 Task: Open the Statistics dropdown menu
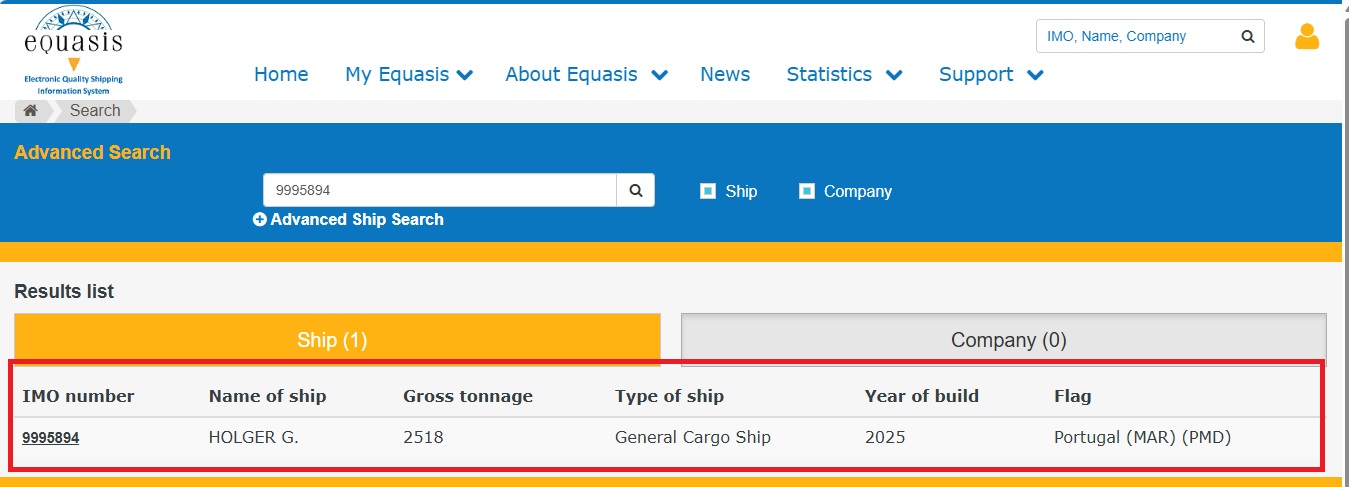coord(843,74)
